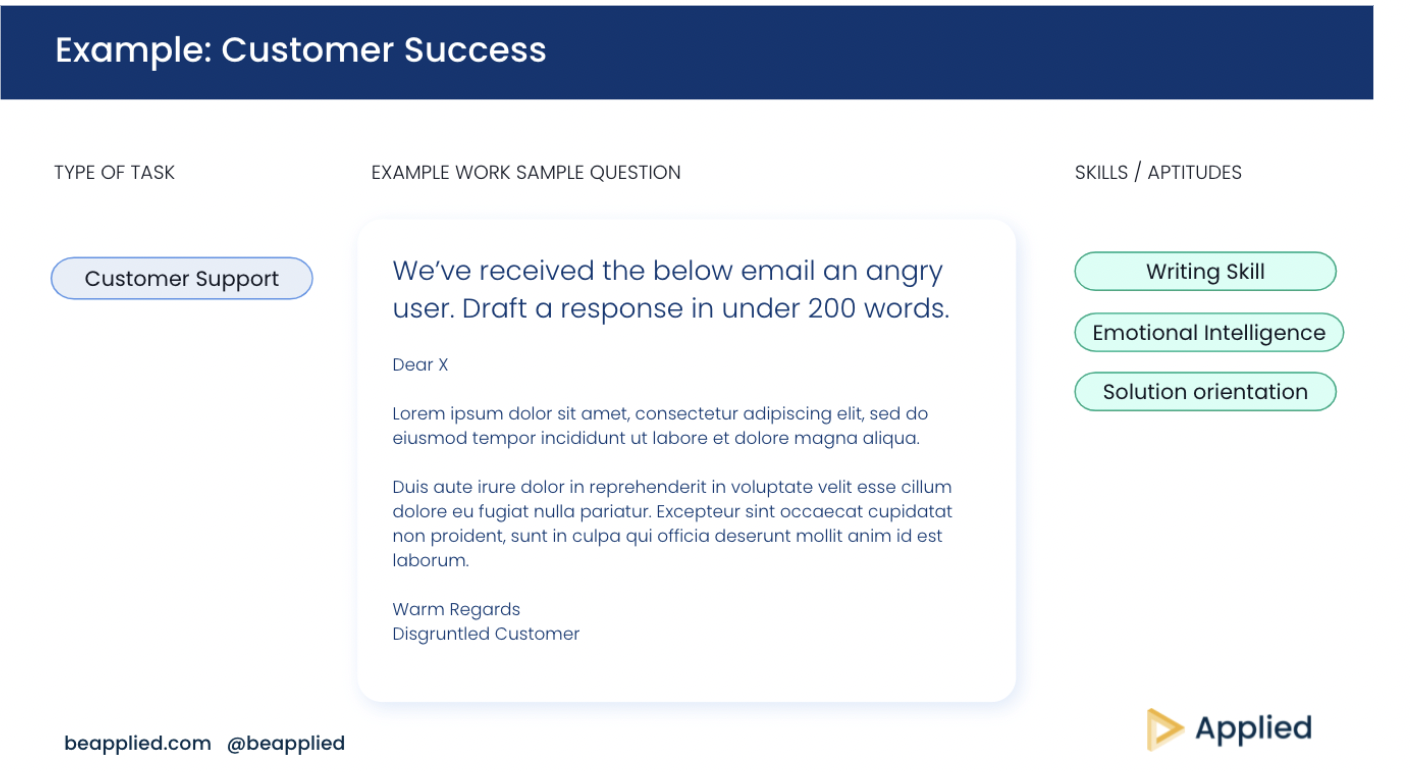The image size is (1410, 772).
Task: Click the angry user email question prompt
Action: (670, 289)
